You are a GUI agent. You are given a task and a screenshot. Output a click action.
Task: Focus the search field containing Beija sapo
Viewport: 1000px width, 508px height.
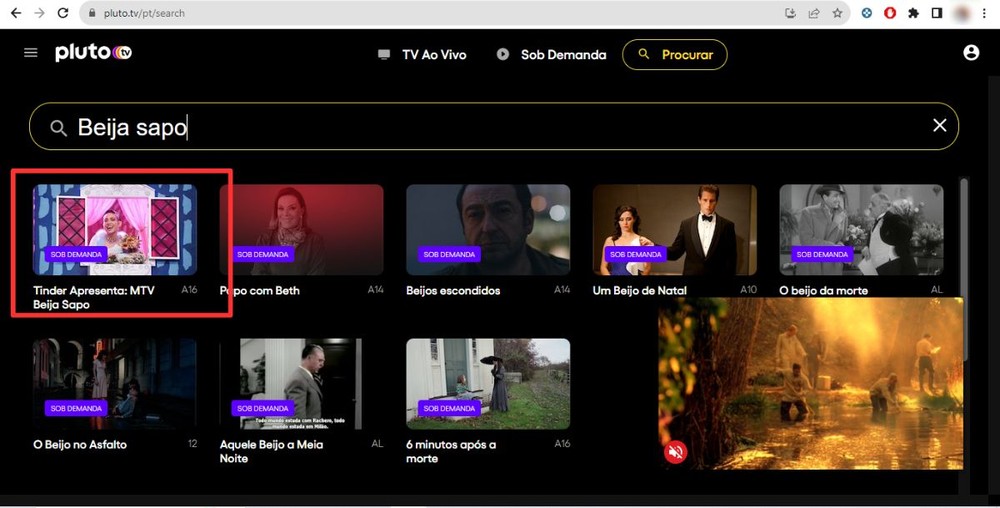click(x=494, y=126)
